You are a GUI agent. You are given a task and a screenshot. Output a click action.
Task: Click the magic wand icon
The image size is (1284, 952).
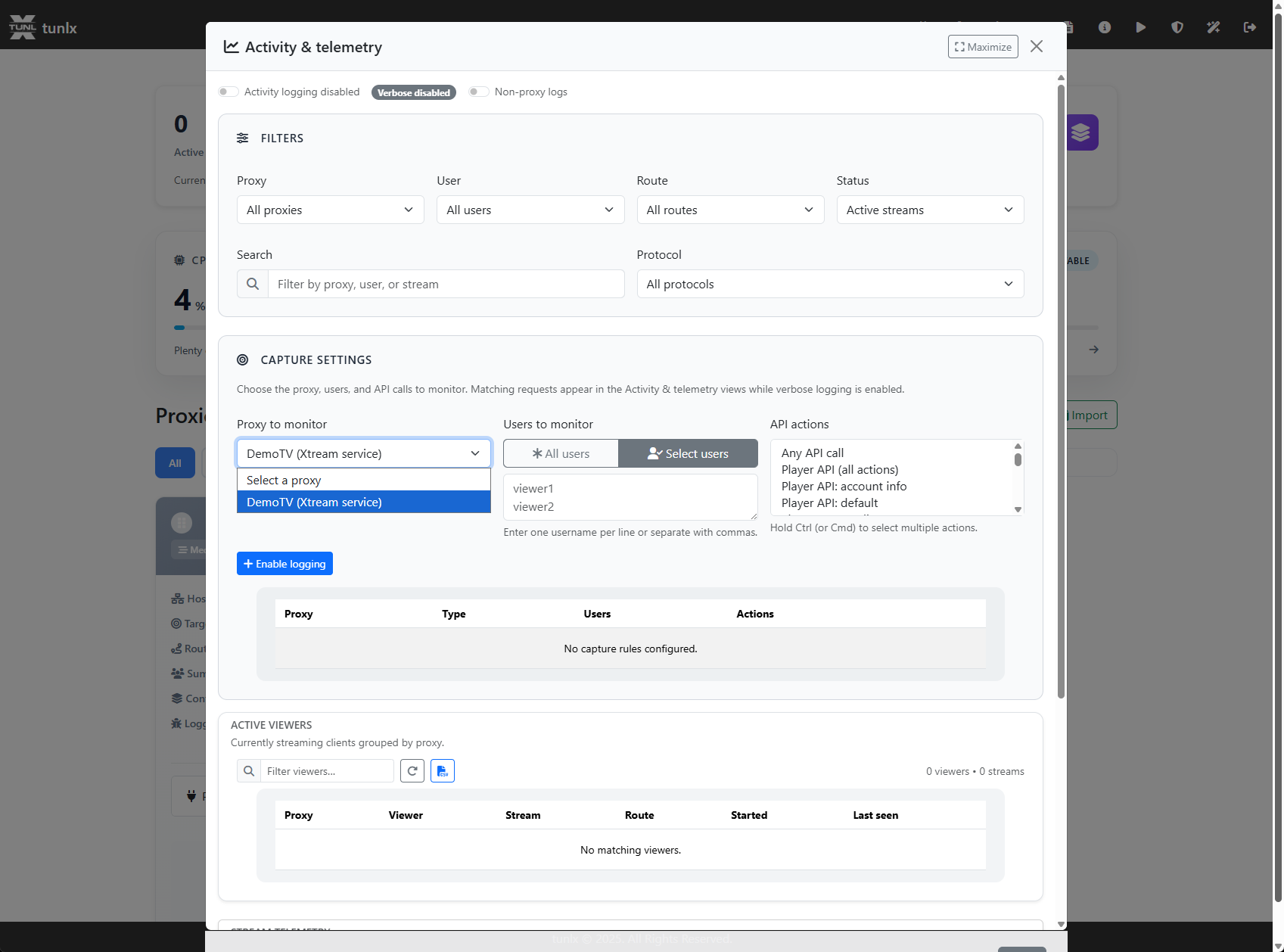click(x=1213, y=27)
